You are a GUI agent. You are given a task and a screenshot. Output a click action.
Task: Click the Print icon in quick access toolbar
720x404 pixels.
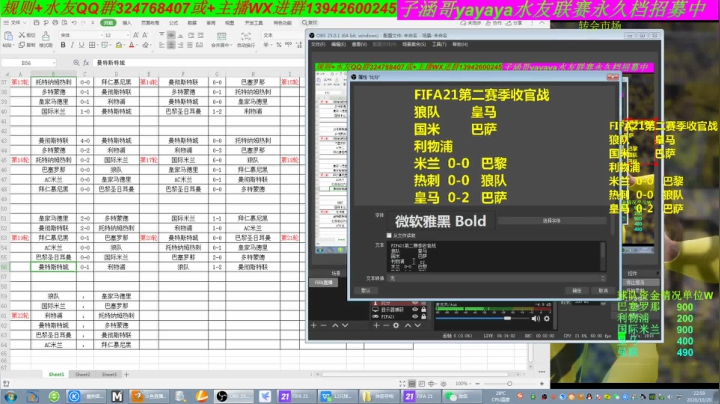(55, 22)
